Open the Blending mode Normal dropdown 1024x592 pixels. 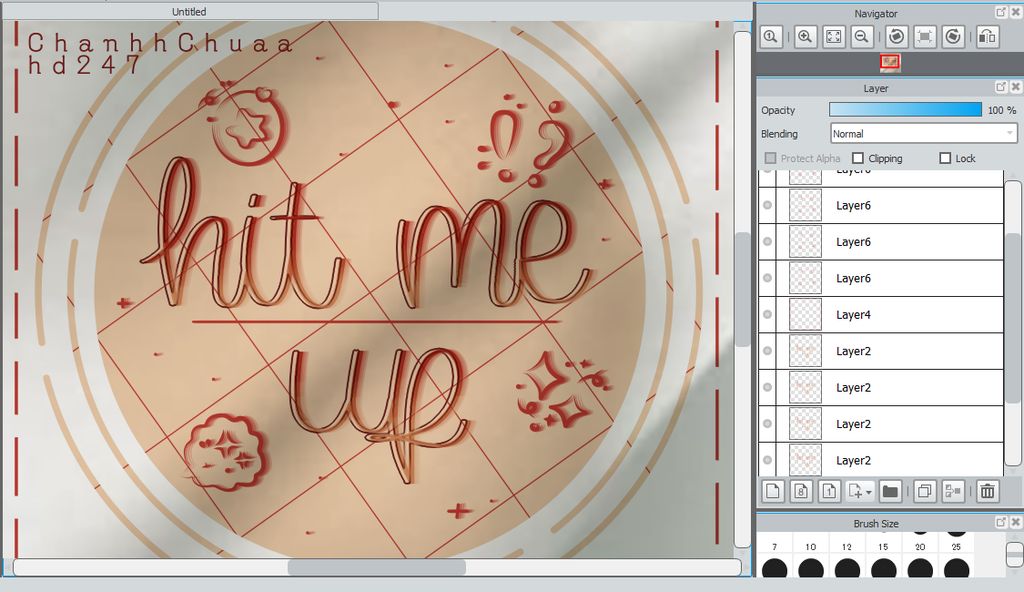924,133
